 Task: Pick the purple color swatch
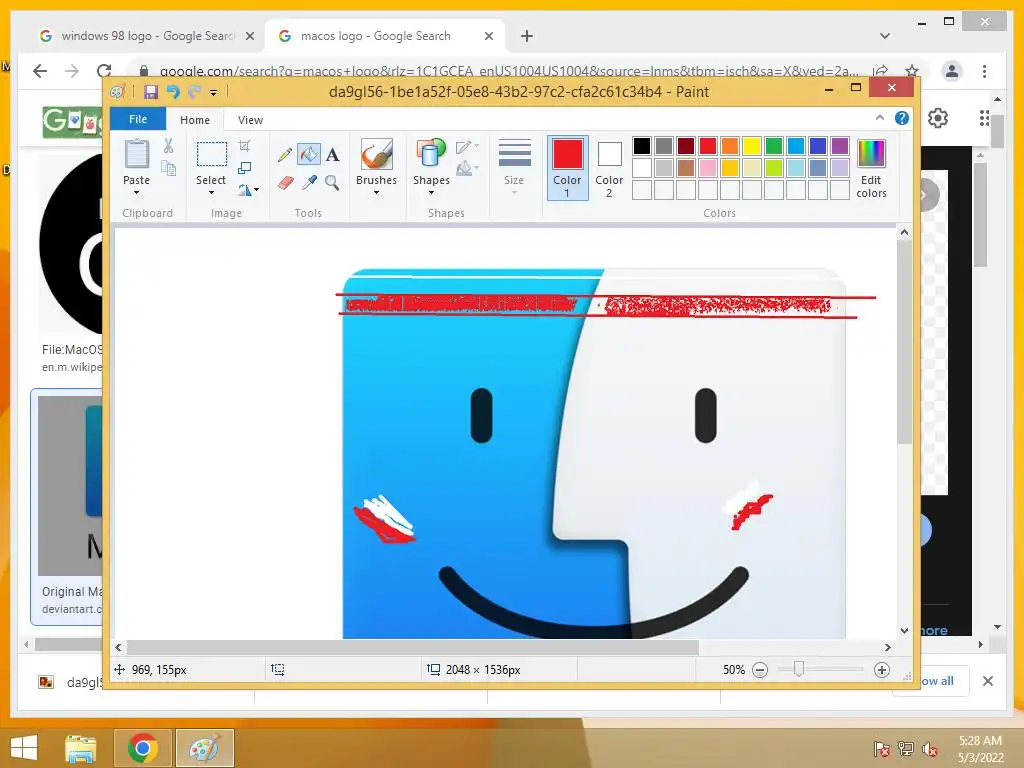[x=840, y=146]
